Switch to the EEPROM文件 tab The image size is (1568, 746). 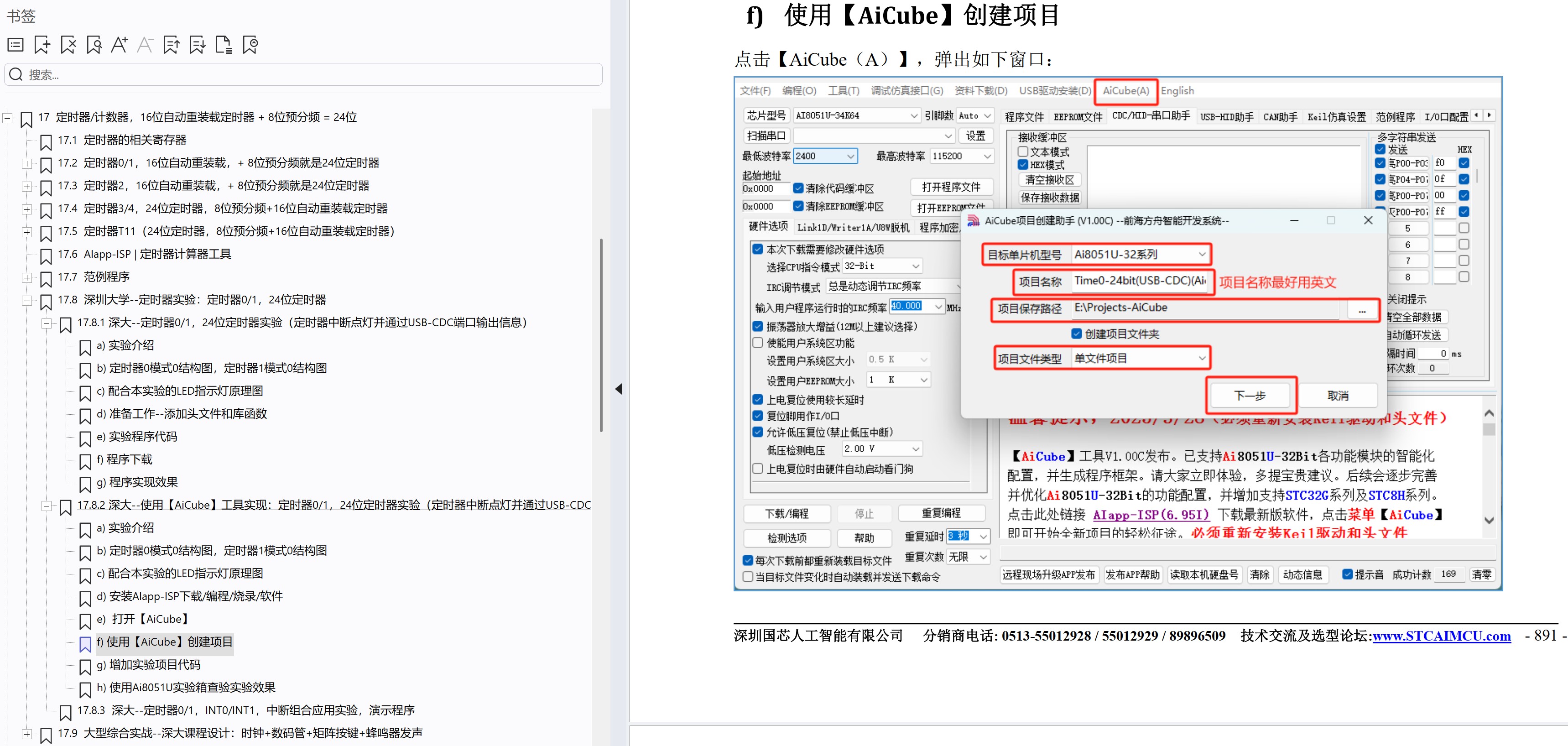(1078, 116)
